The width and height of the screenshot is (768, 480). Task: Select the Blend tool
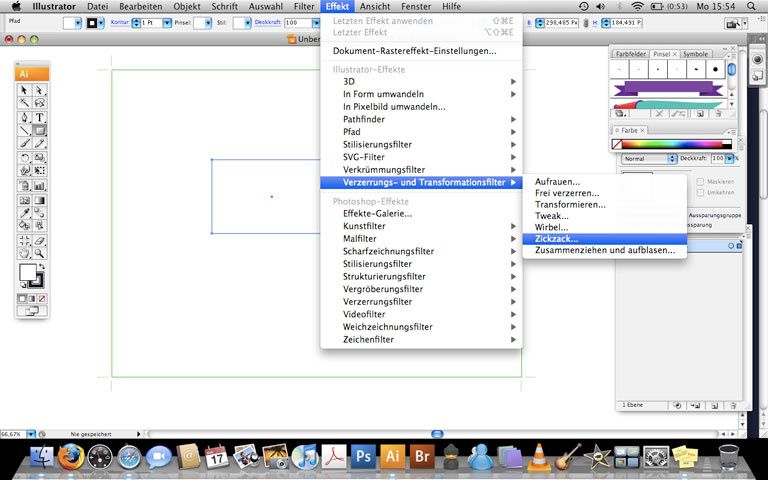(39, 213)
